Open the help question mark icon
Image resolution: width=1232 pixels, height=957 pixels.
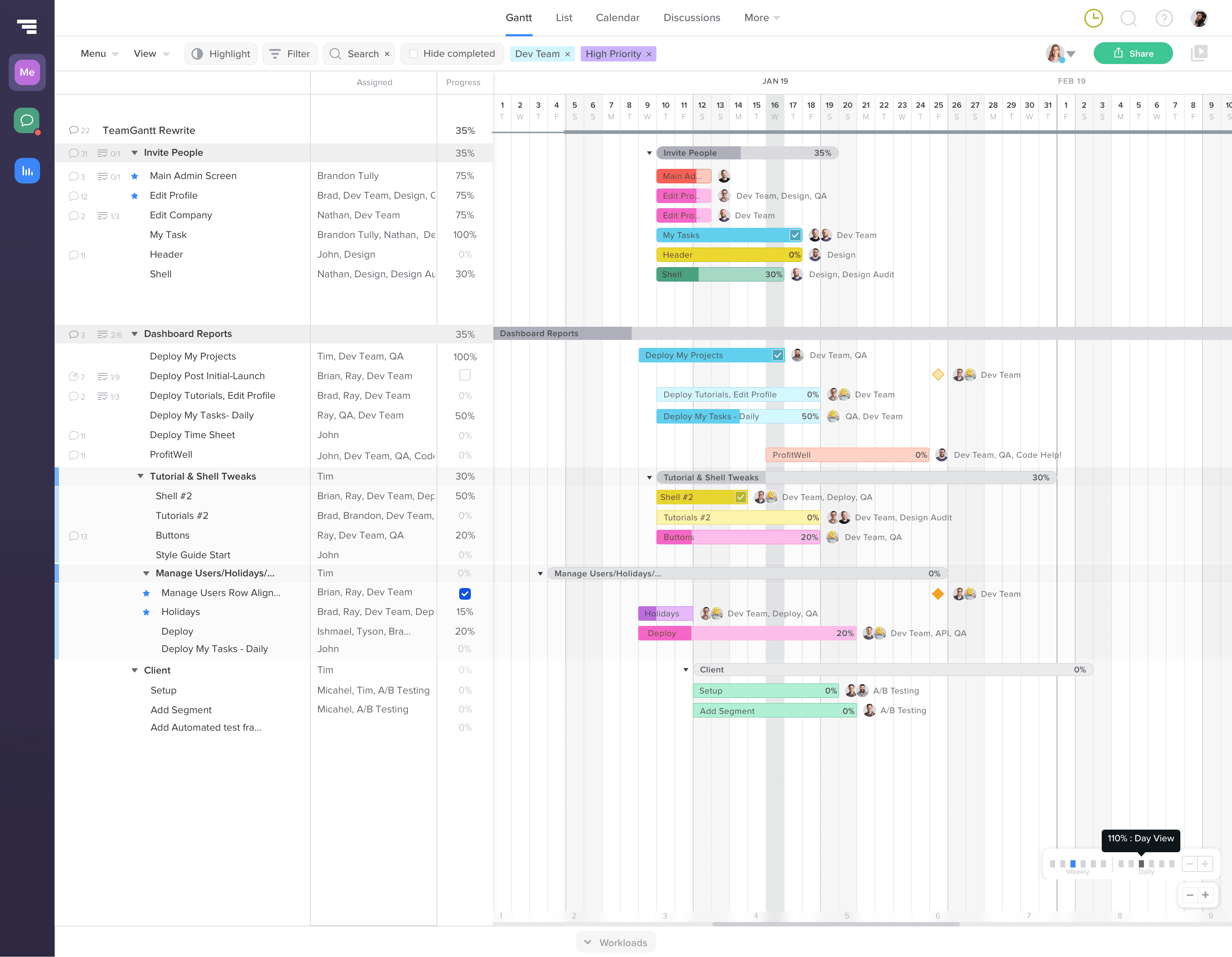(1164, 18)
